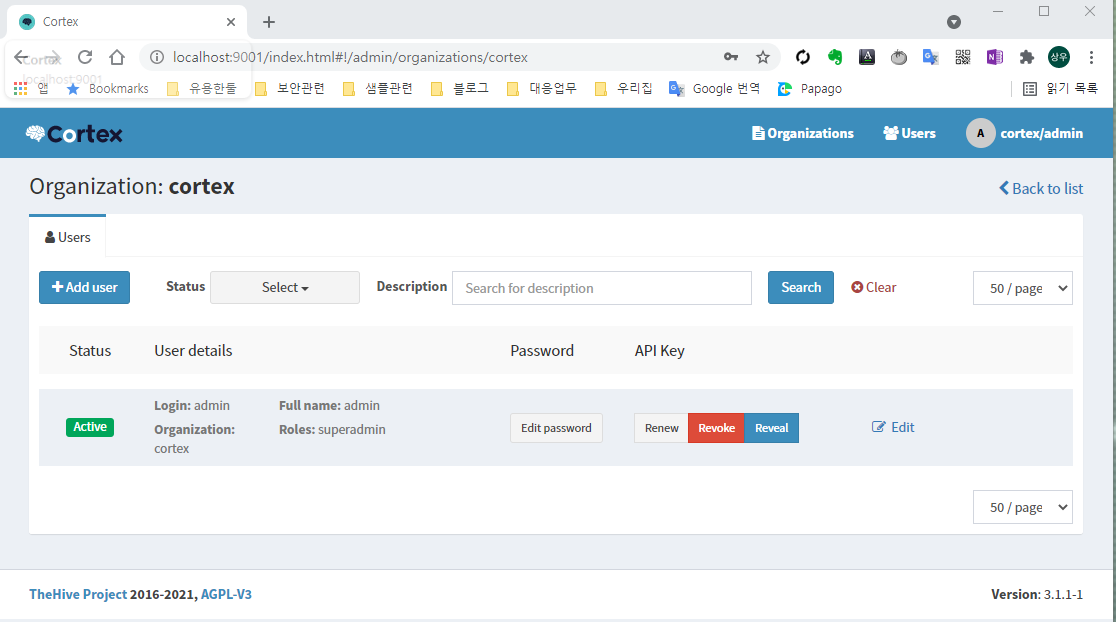Open the saved password key icon
1116x622 pixels.
point(731,57)
